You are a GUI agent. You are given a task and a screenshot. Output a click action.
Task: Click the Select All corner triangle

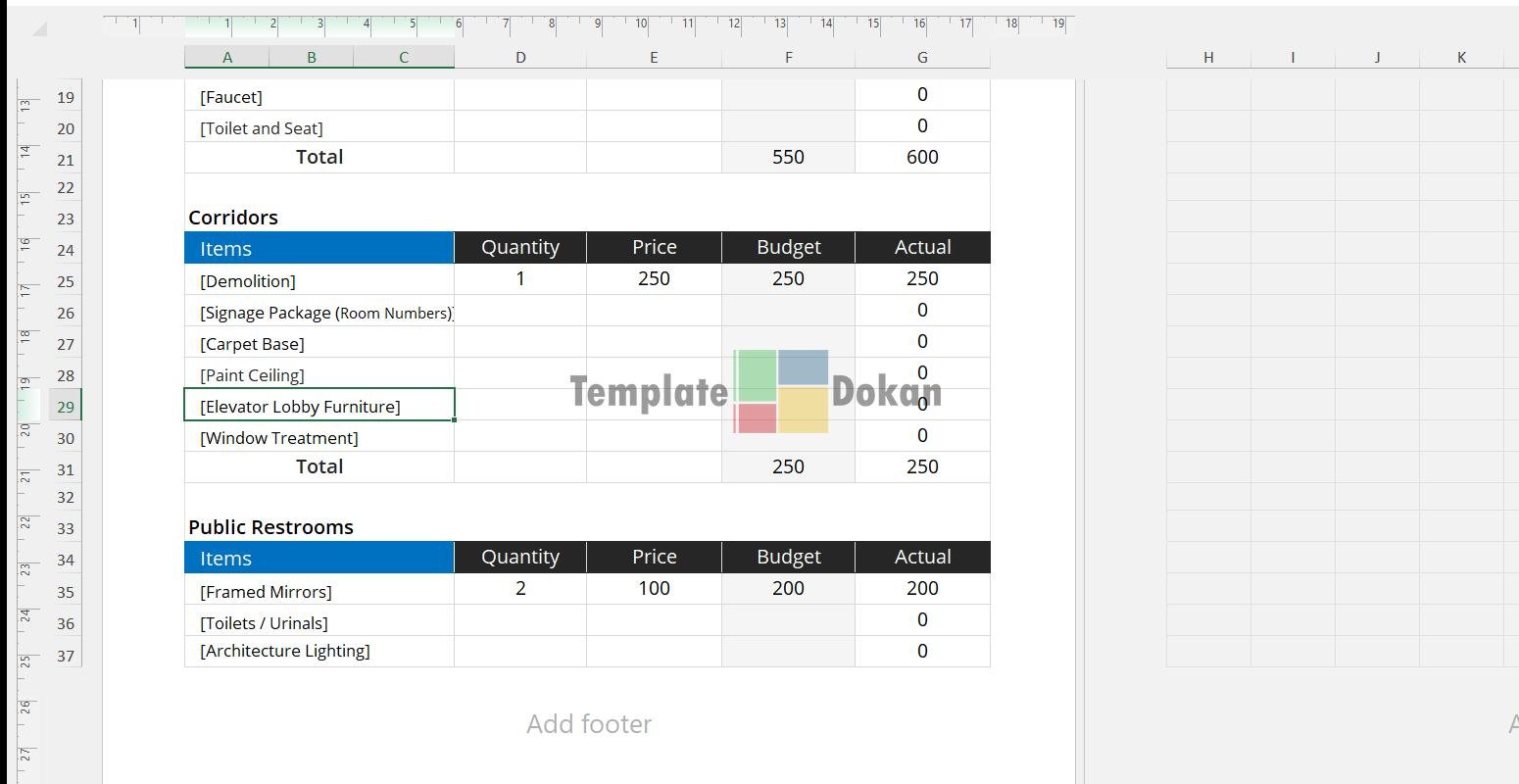click(39, 29)
